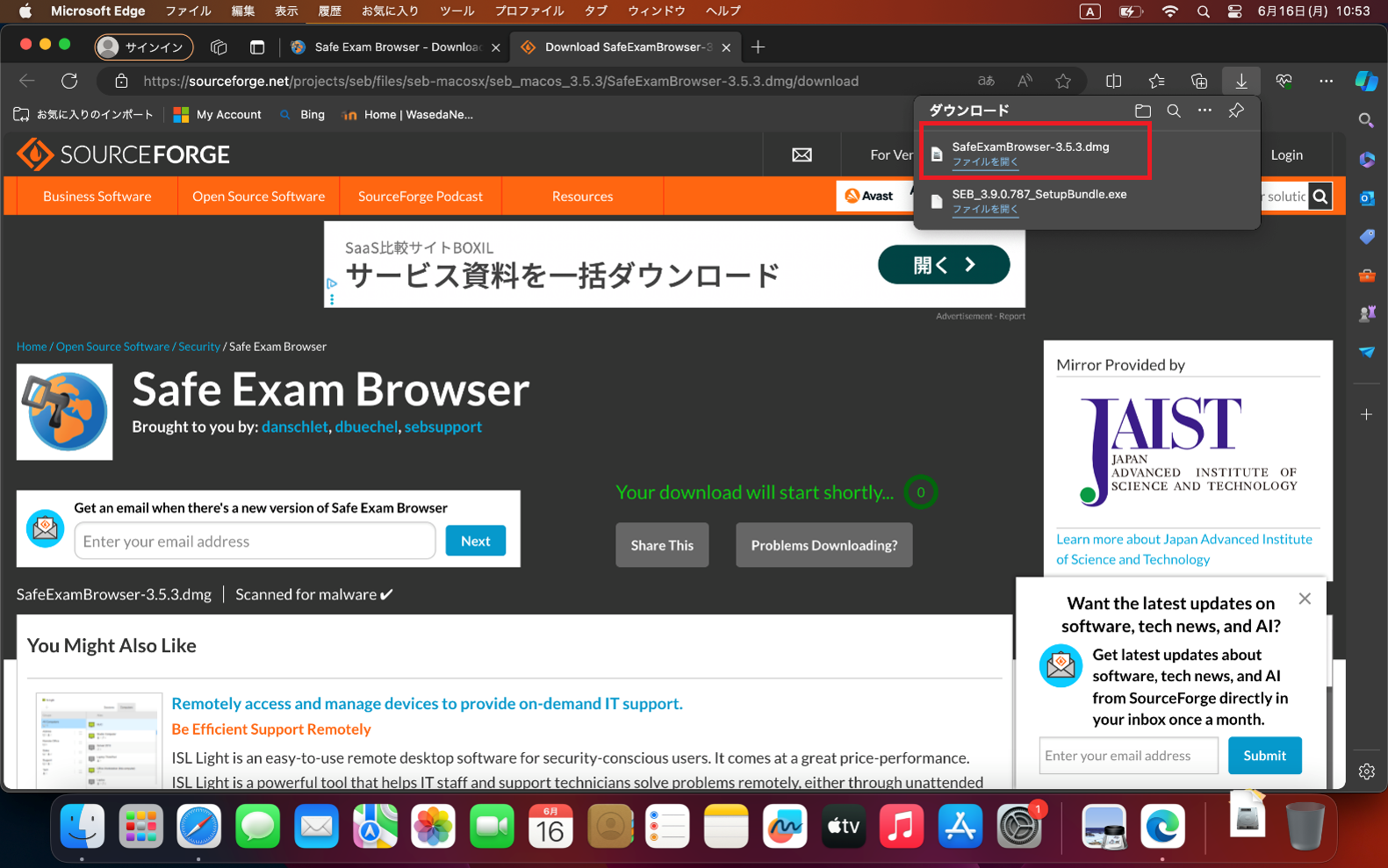Open downloads folder icon in panel
1388x868 pixels.
point(1142,111)
